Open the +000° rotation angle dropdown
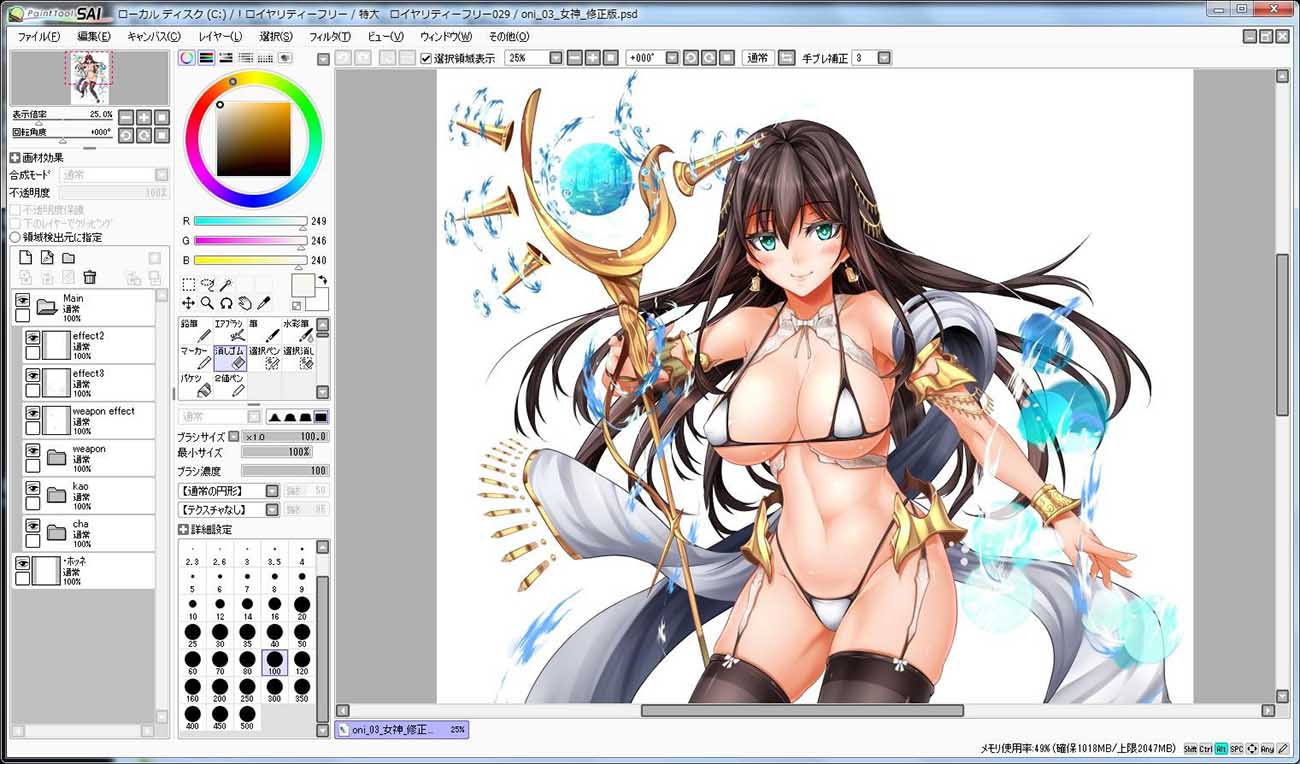 coord(672,58)
